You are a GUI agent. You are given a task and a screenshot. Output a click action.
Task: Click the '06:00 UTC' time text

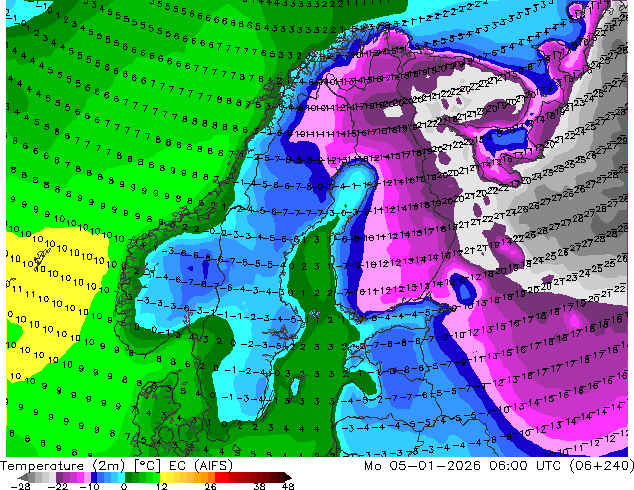click(527, 466)
